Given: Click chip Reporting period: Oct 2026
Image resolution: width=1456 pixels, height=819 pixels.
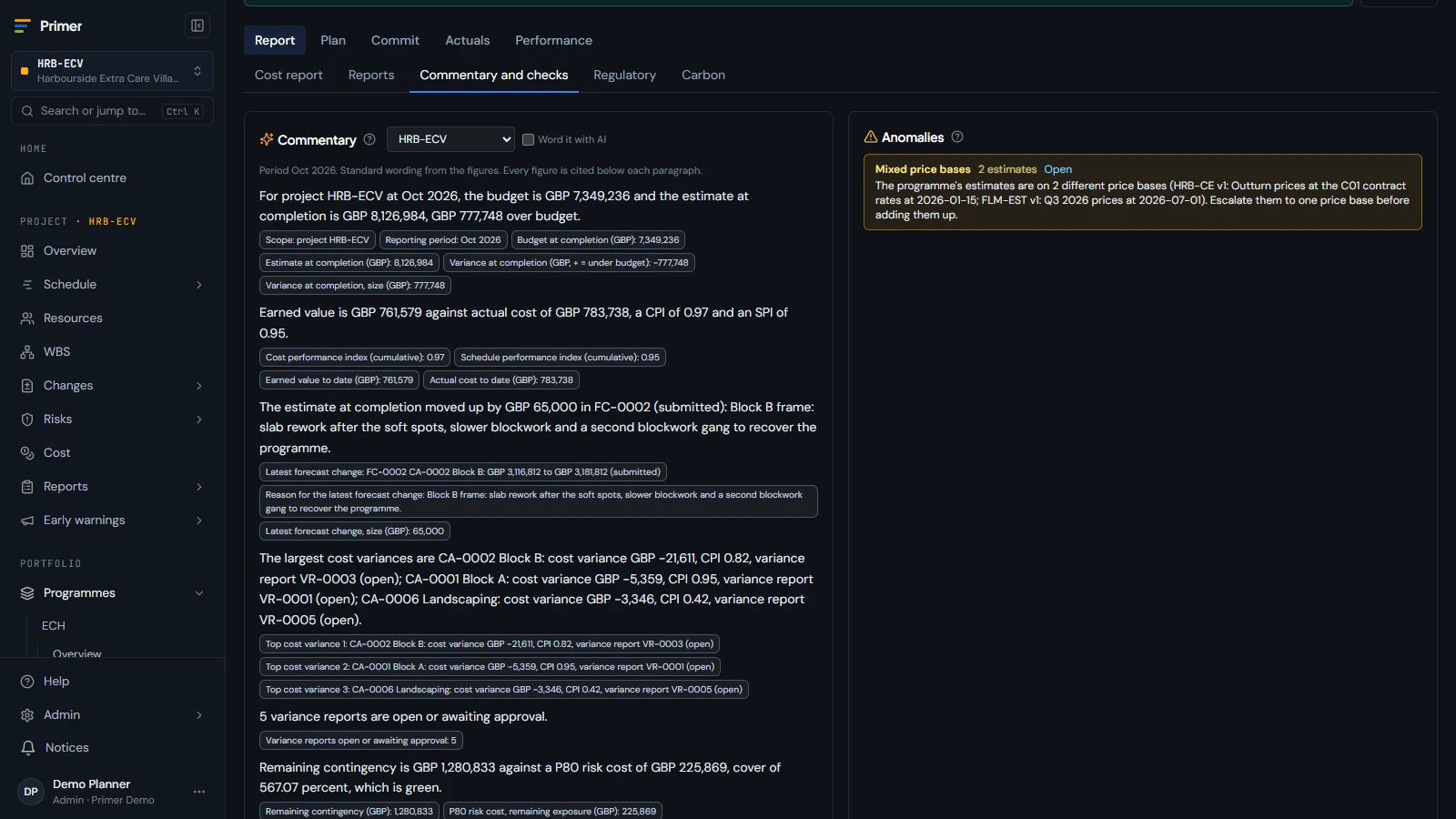Looking at the screenshot, I should pos(443,240).
